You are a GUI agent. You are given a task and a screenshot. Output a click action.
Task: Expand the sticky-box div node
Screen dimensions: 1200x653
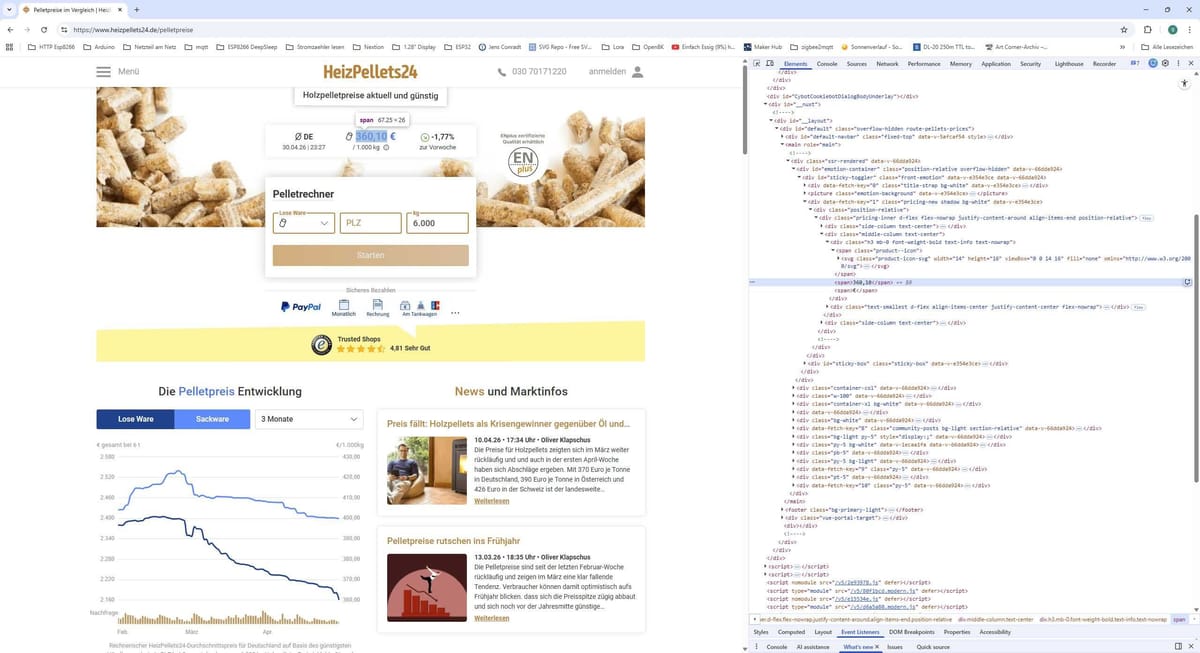(x=805, y=363)
